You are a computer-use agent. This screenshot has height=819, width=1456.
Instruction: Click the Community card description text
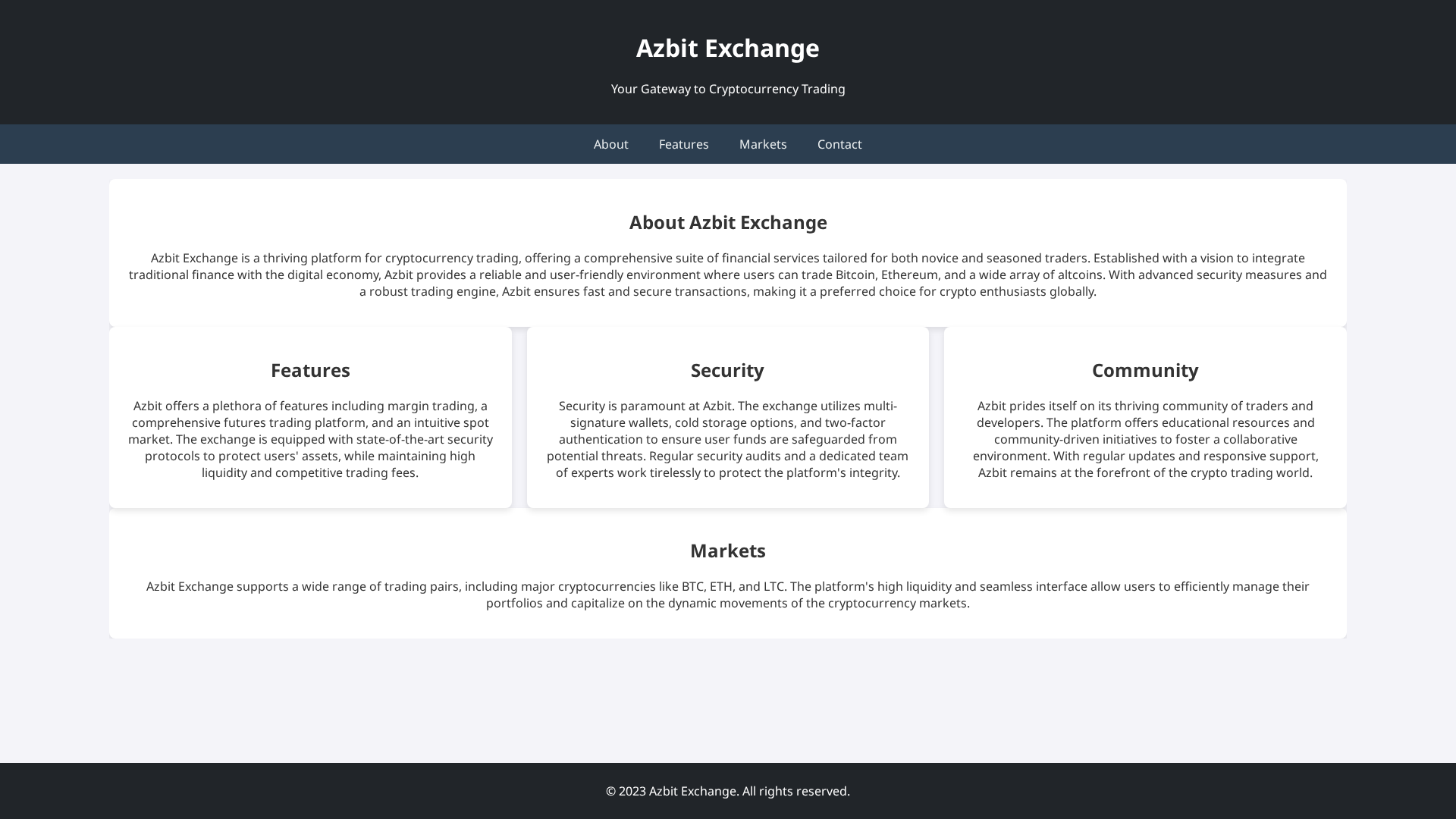tap(1144, 438)
